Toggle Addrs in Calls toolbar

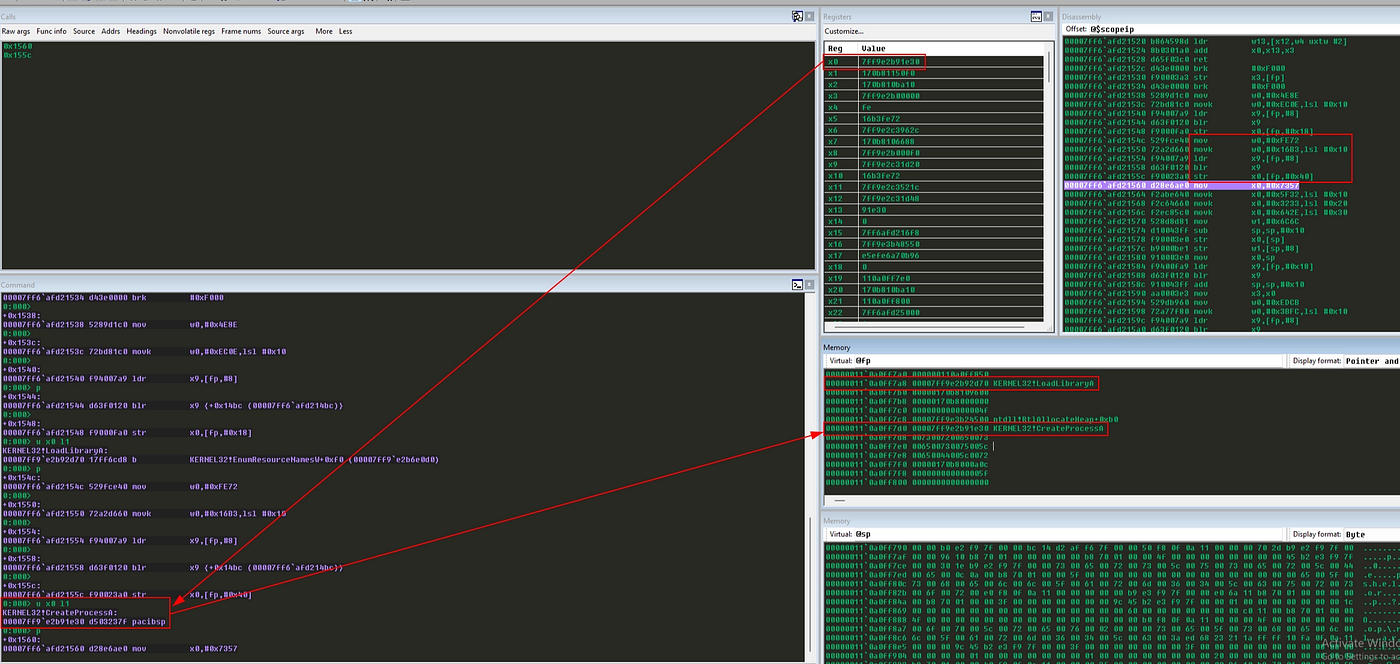click(x=110, y=31)
